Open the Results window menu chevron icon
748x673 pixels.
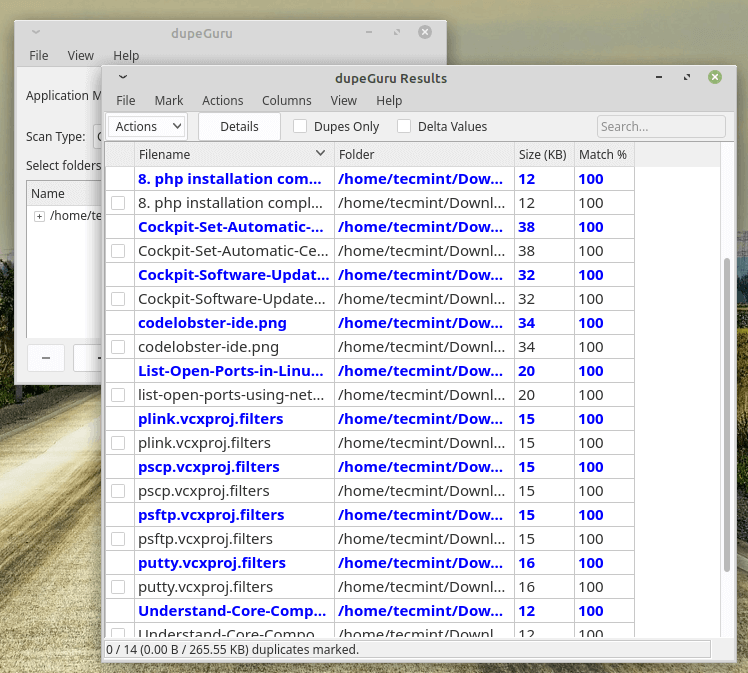[x=123, y=76]
